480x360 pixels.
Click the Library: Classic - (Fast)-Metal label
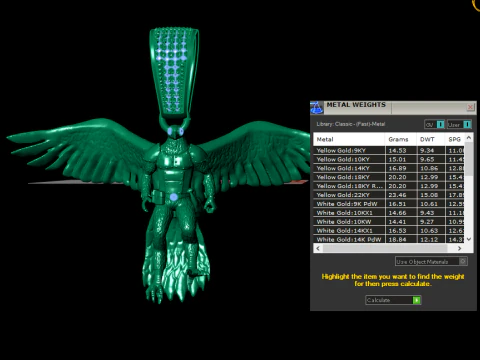(x=351, y=124)
